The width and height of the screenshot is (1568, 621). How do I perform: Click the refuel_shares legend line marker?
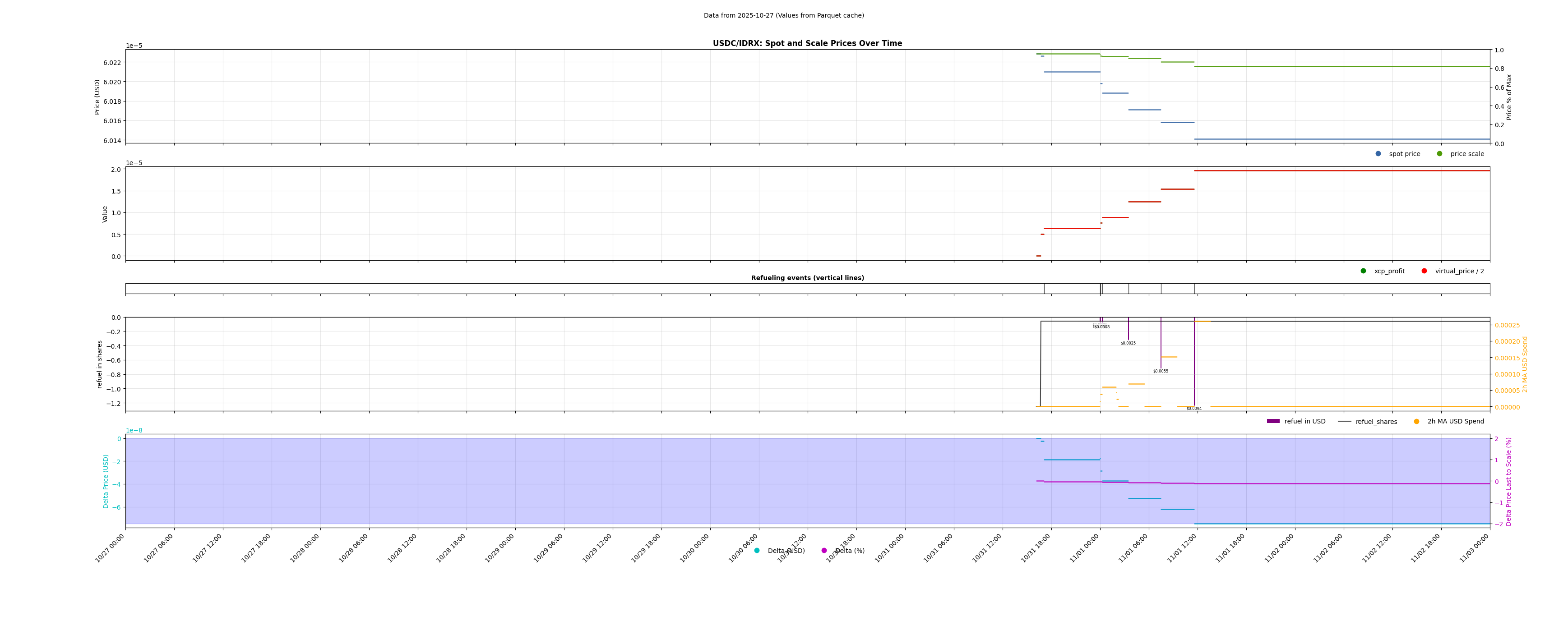click(1345, 422)
